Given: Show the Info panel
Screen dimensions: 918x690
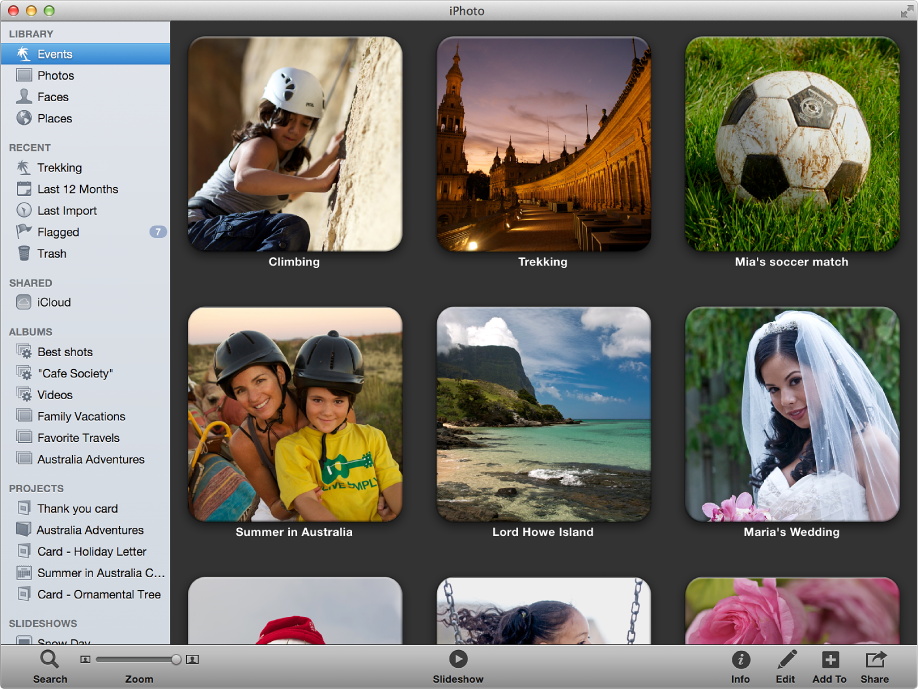Looking at the screenshot, I should 740,660.
